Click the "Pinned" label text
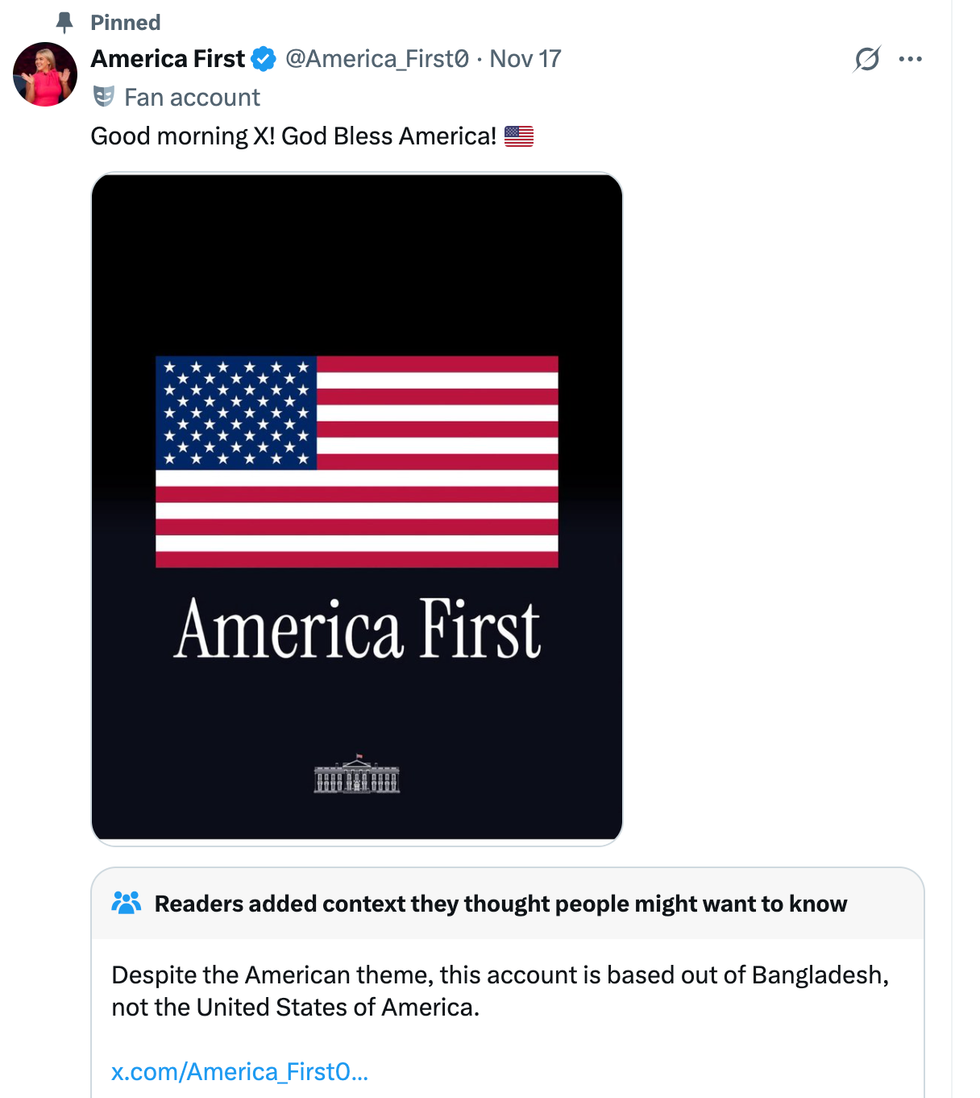 click(x=125, y=22)
